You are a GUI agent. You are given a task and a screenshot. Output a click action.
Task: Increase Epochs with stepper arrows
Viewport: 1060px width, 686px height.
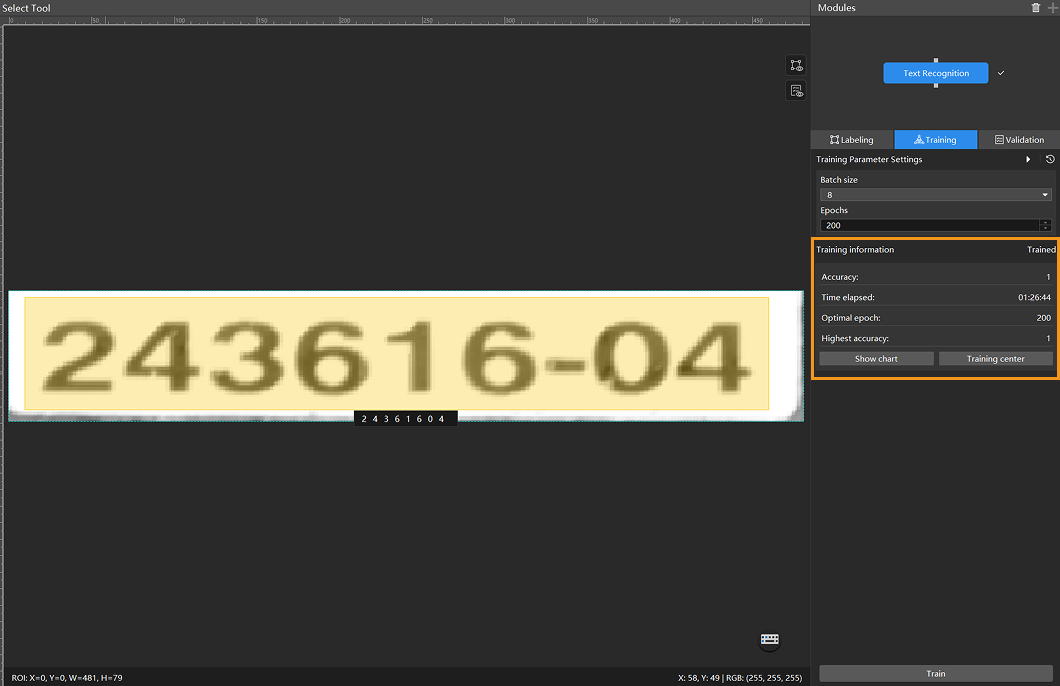(1046, 223)
